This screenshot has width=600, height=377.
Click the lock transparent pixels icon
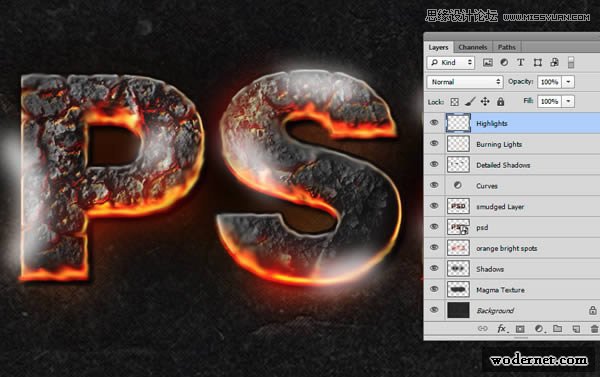(x=454, y=102)
